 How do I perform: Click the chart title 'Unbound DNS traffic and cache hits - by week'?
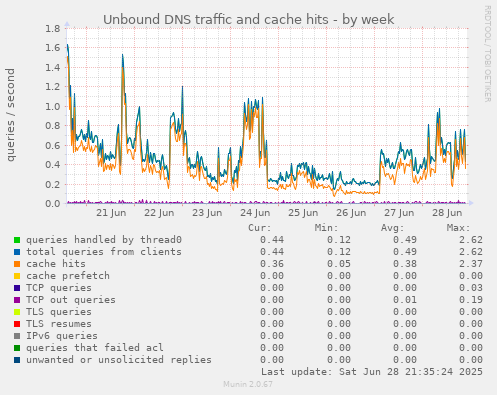click(249, 20)
